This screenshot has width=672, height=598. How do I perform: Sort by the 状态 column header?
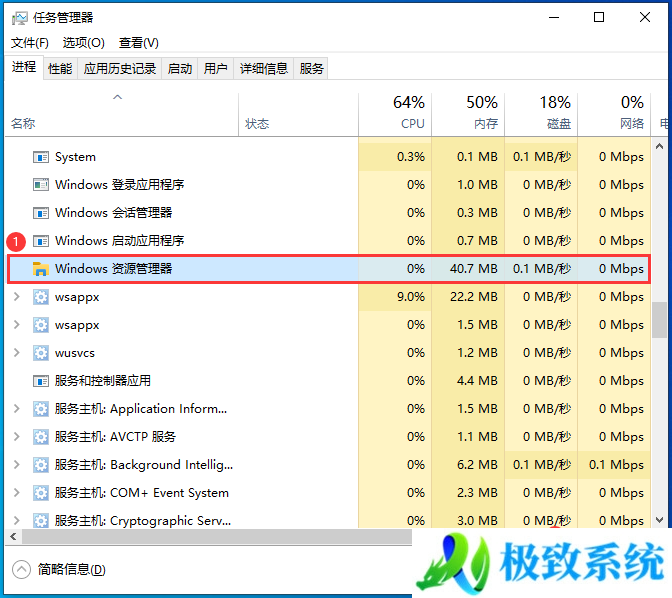pyautogui.click(x=298, y=114)
